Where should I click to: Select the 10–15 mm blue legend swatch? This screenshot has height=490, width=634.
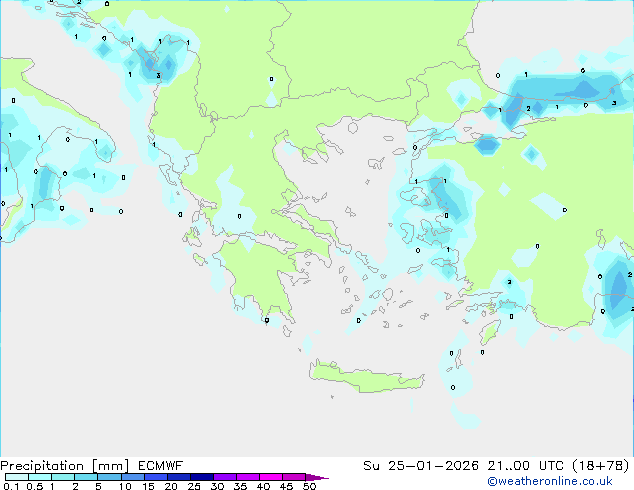point(134,478)
